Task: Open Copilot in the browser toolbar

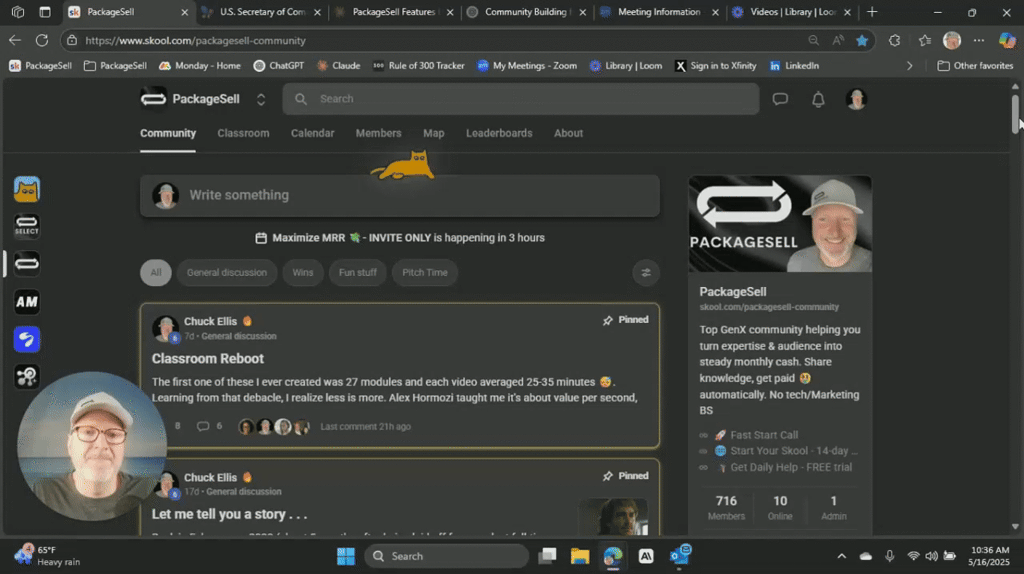Action: coord(1006,40)
